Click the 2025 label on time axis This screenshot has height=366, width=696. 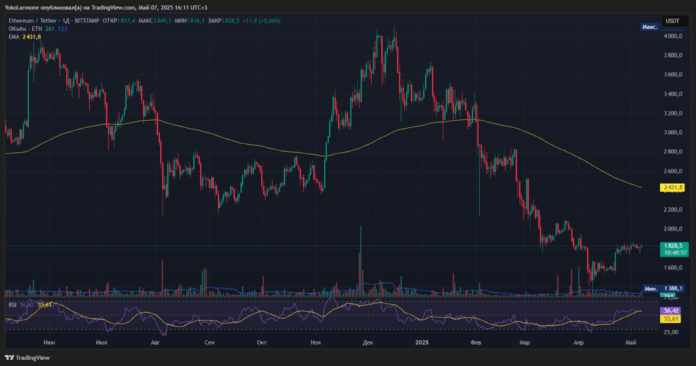click(422, 342)
